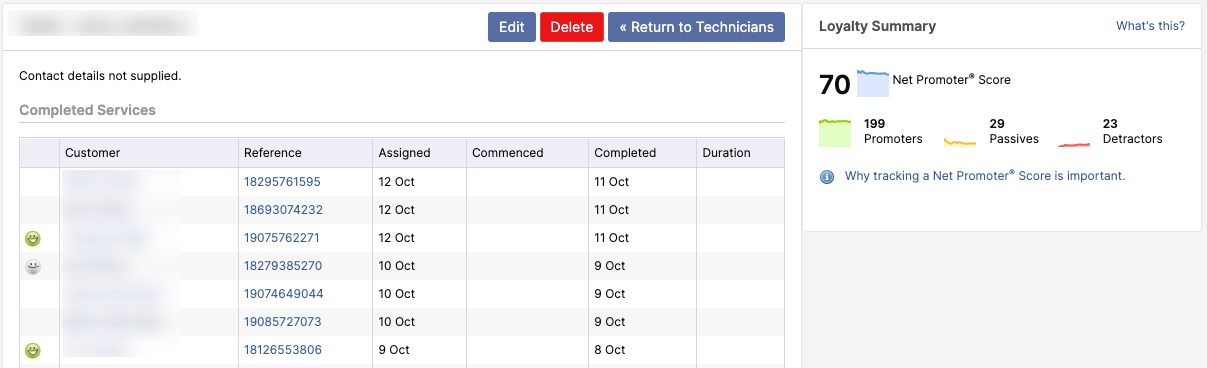Click the Customer column header

coord(92,153)
